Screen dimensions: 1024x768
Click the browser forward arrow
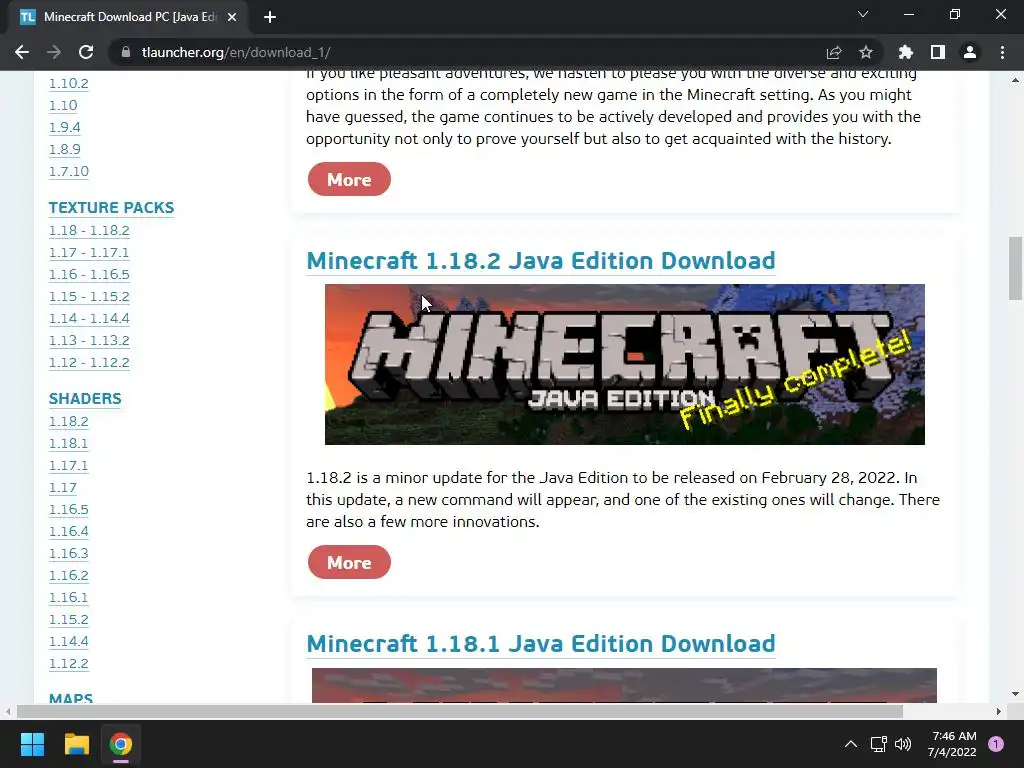54,52
